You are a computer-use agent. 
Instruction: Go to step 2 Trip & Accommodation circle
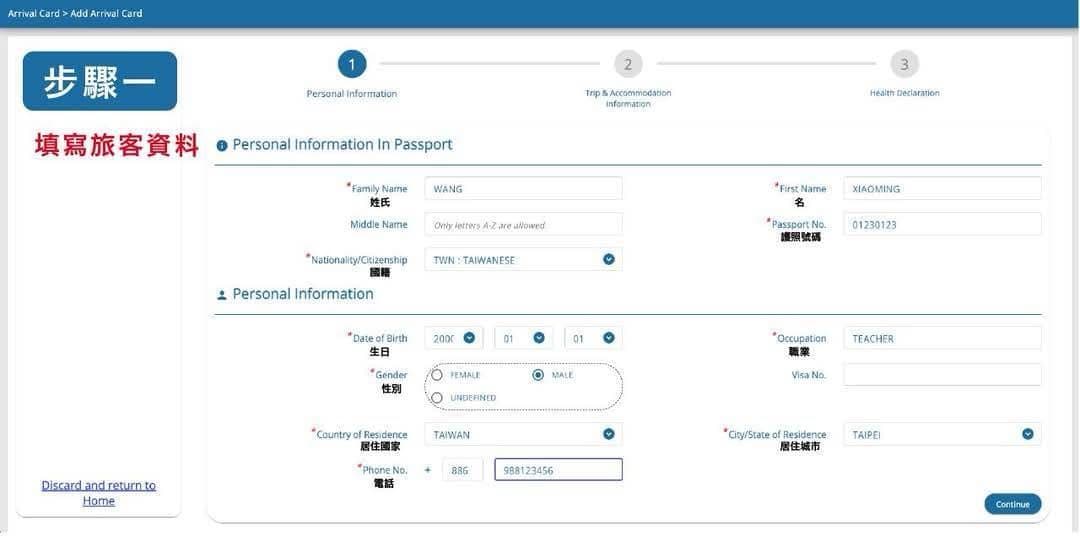coord(628,65)
